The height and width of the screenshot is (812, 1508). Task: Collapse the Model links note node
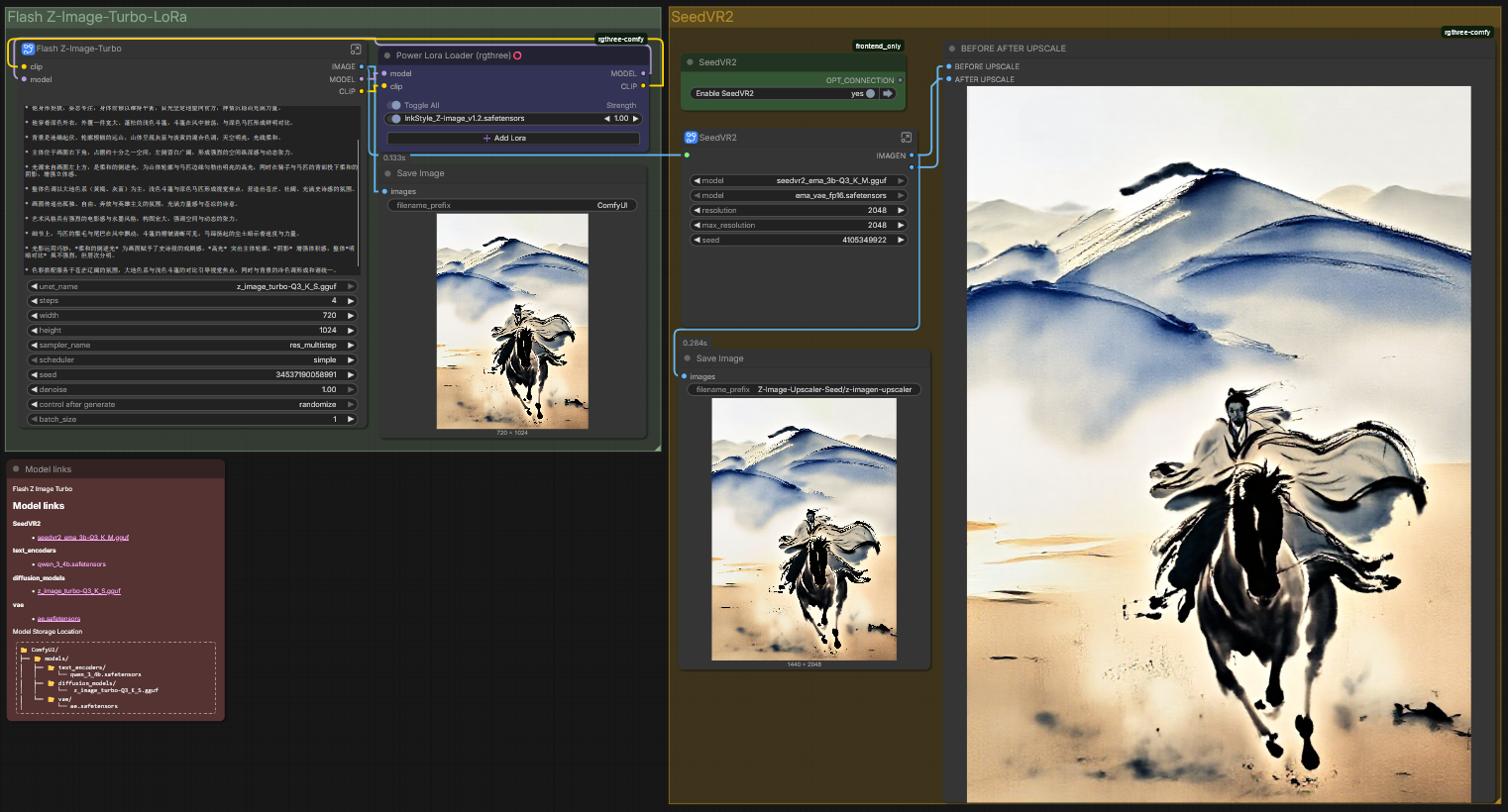[17, 469]
